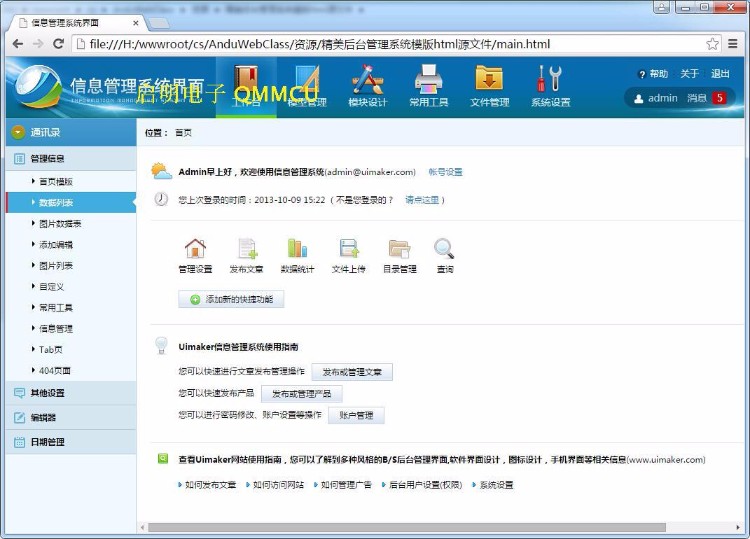Open a new browser tab
750x539 pixels.
pos(158,23)
